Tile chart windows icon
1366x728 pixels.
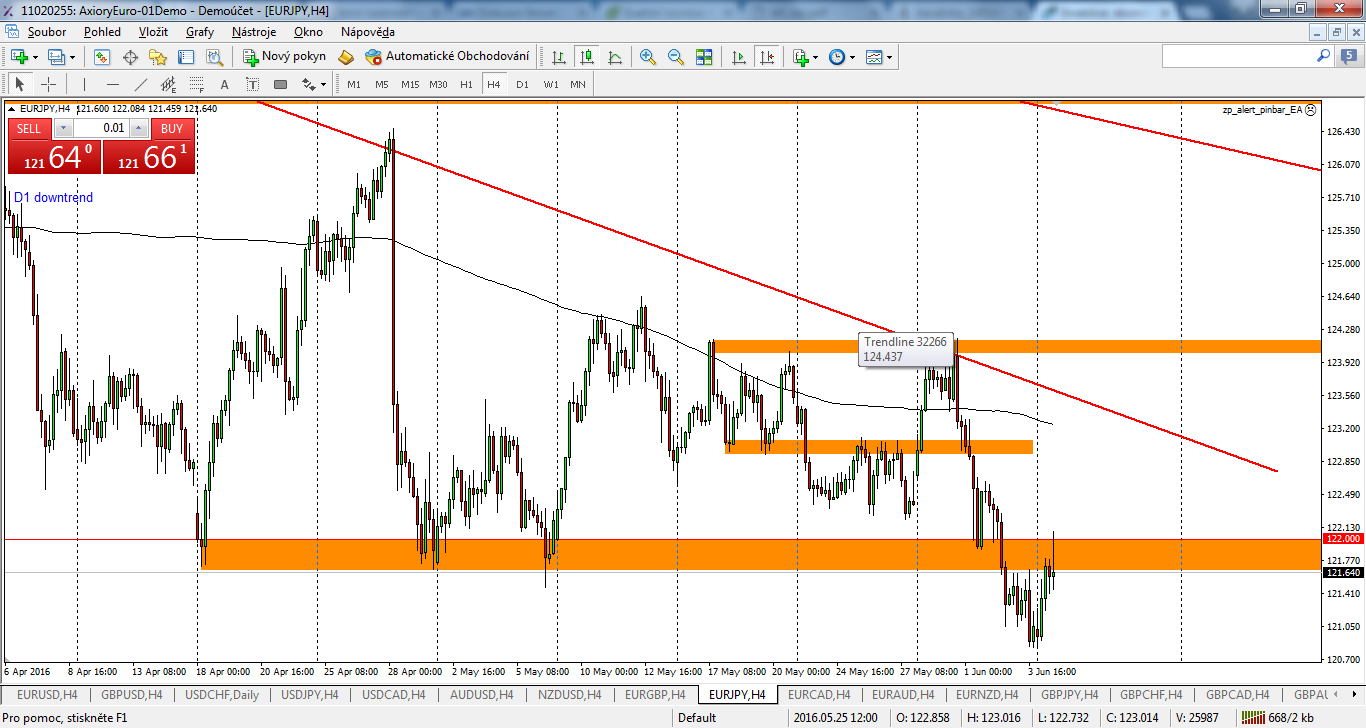pyautogui.click(x=704, y=57)
